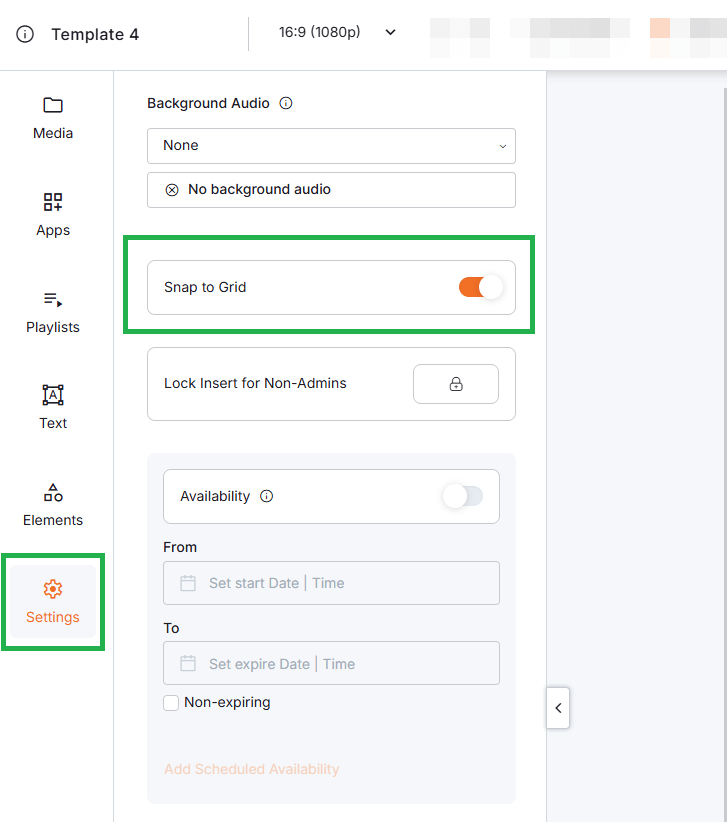The image size is (727, 822).
Task: Click the Background Audio info icon
Action: click(x=286, y=103)
